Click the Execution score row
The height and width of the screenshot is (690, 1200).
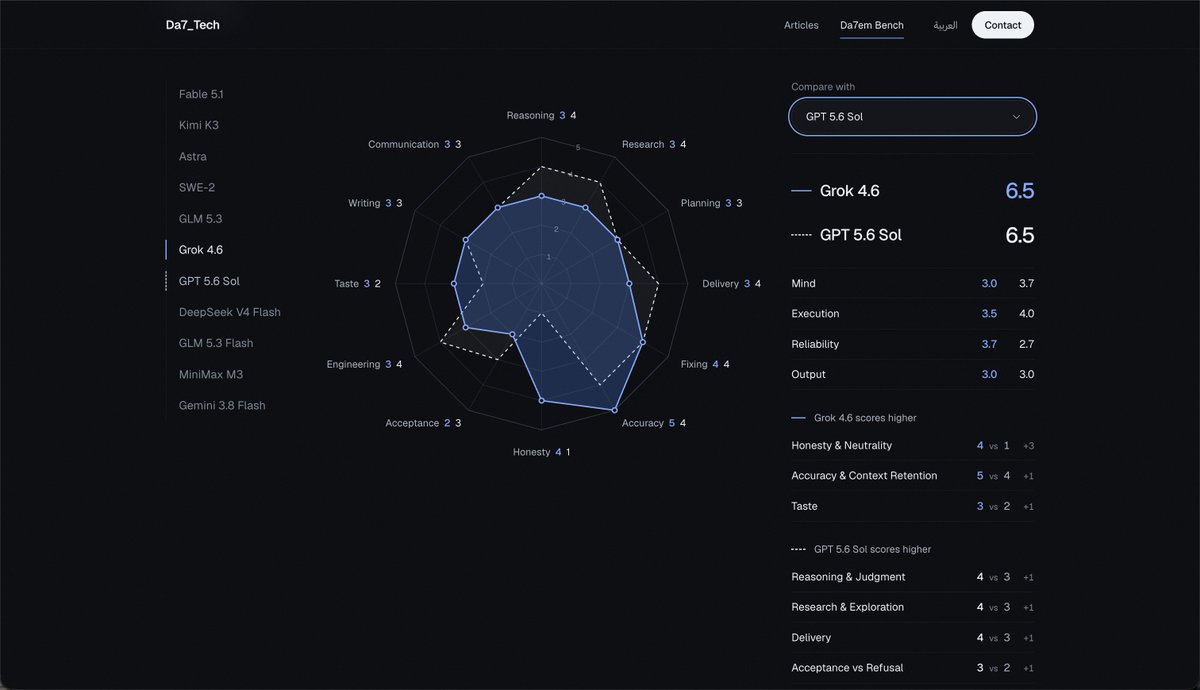coord(912,314)
